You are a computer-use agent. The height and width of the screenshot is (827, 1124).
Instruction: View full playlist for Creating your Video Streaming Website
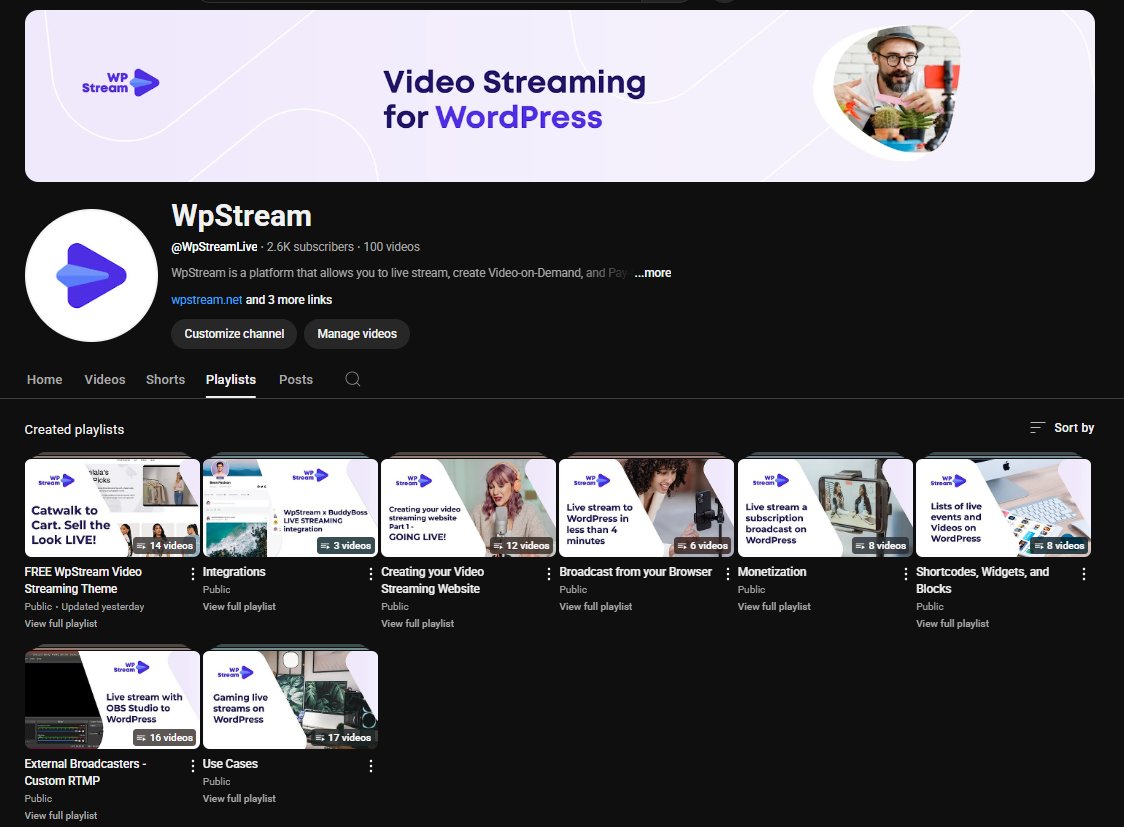point(417,623)
